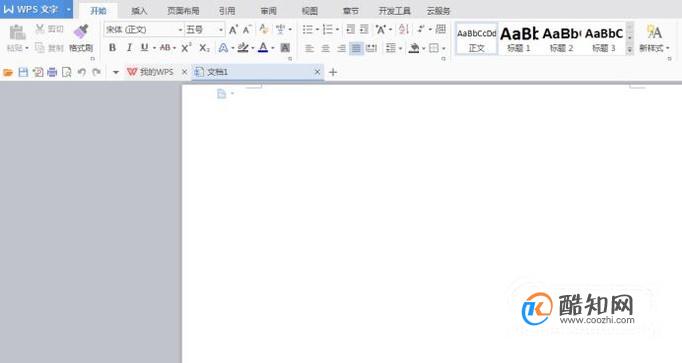Switch to the 页面布局 ribbon tab
This screenshot has width=682, height=363.
(x=183, y=11)
